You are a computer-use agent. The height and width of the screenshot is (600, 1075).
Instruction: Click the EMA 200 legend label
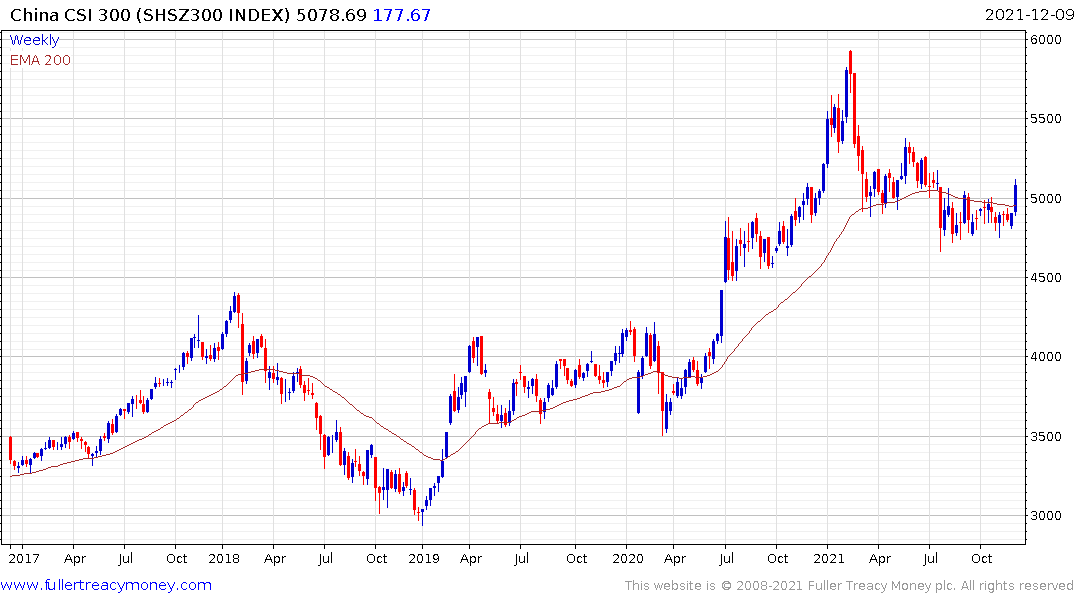pyautogui.click(x=40, y=60)
